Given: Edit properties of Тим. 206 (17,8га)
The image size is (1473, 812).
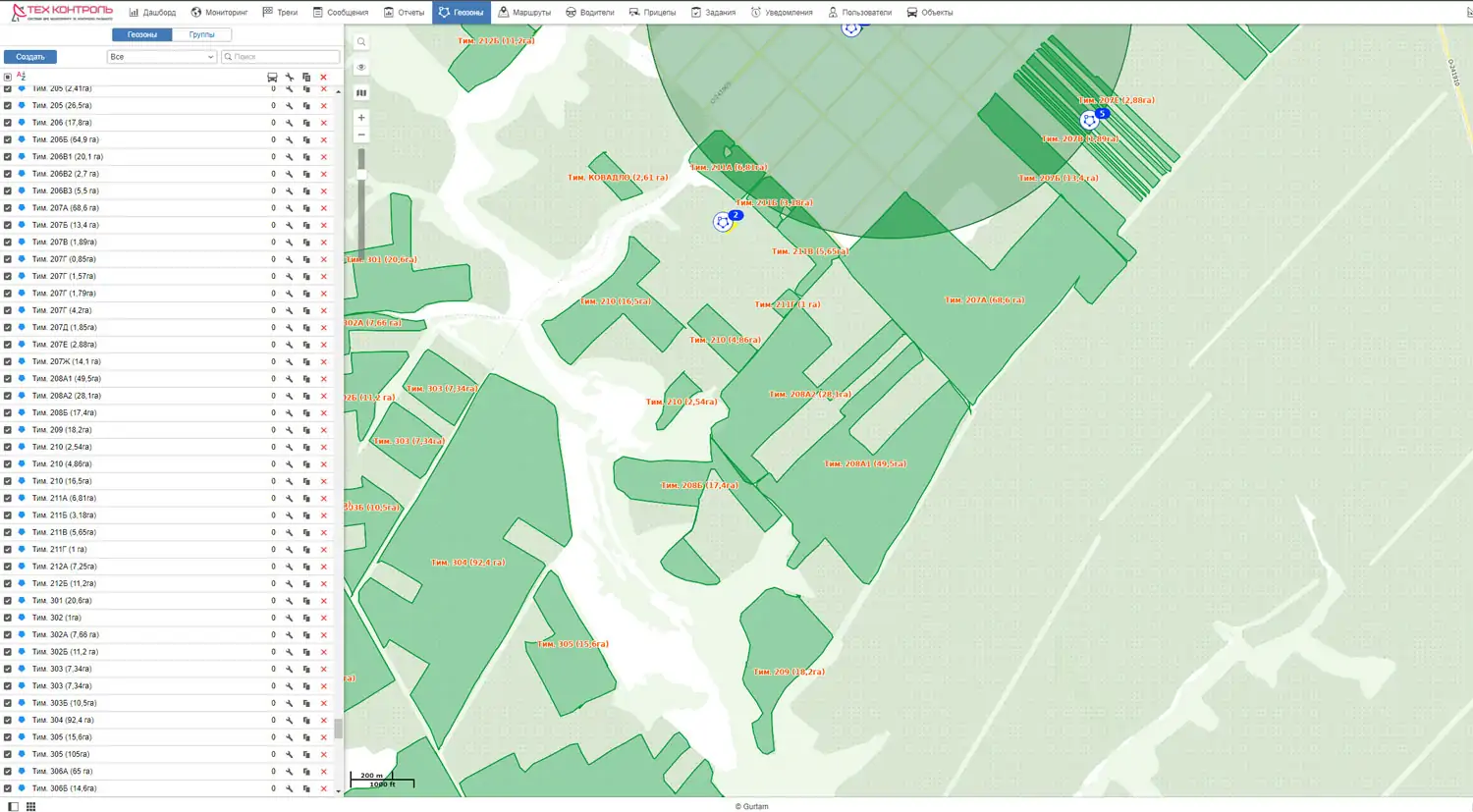Looking at the screenshot, I should [x=290, y=123].
